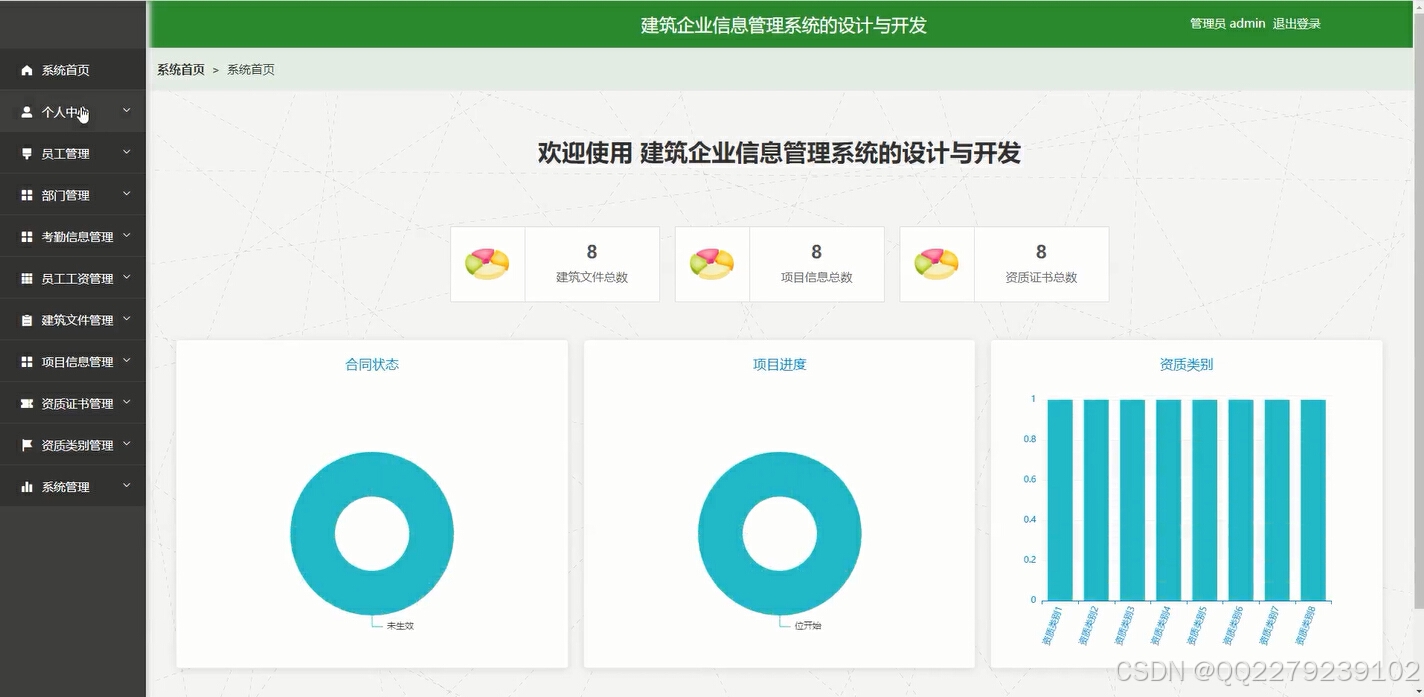Click the bar chart icon for 系统管理
Screen dimensions: 1424x697
click(26, 486)
